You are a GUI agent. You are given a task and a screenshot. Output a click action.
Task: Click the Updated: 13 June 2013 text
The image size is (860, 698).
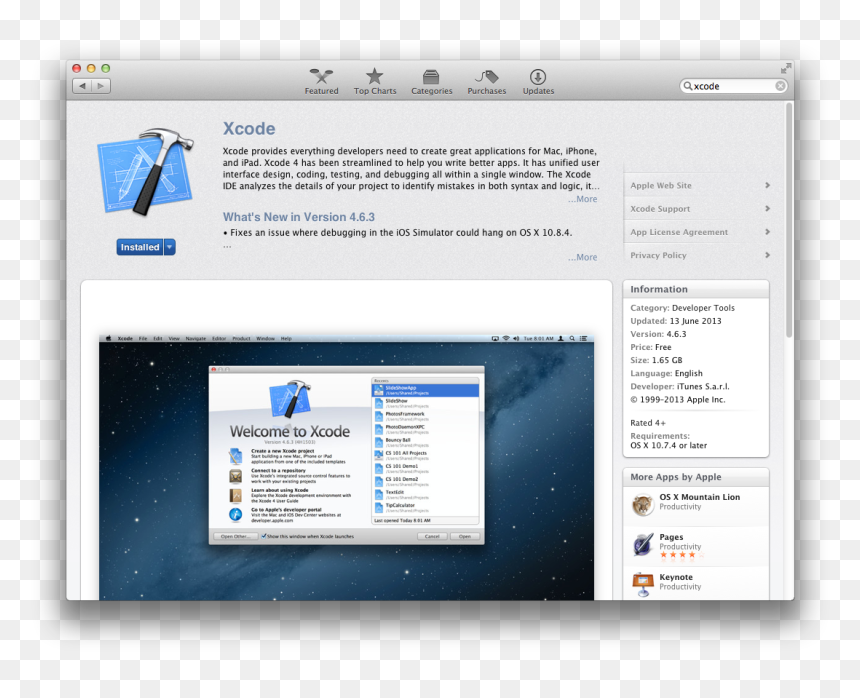click(676, 321)
